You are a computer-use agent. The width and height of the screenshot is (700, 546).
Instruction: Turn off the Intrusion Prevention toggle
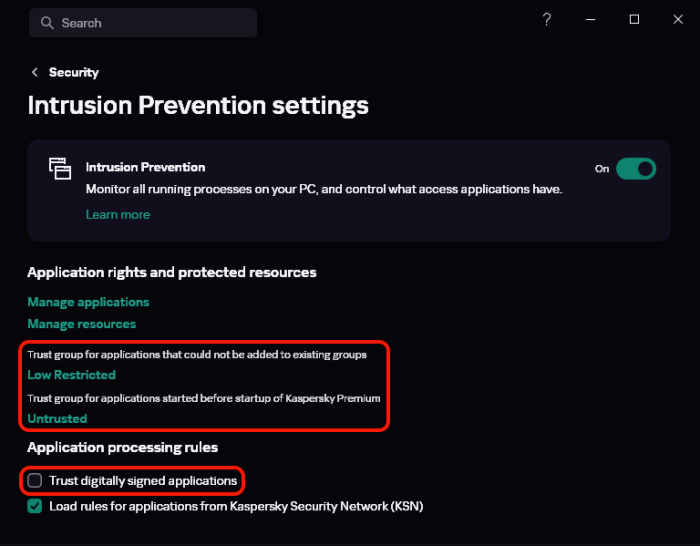tap(636, 169)
